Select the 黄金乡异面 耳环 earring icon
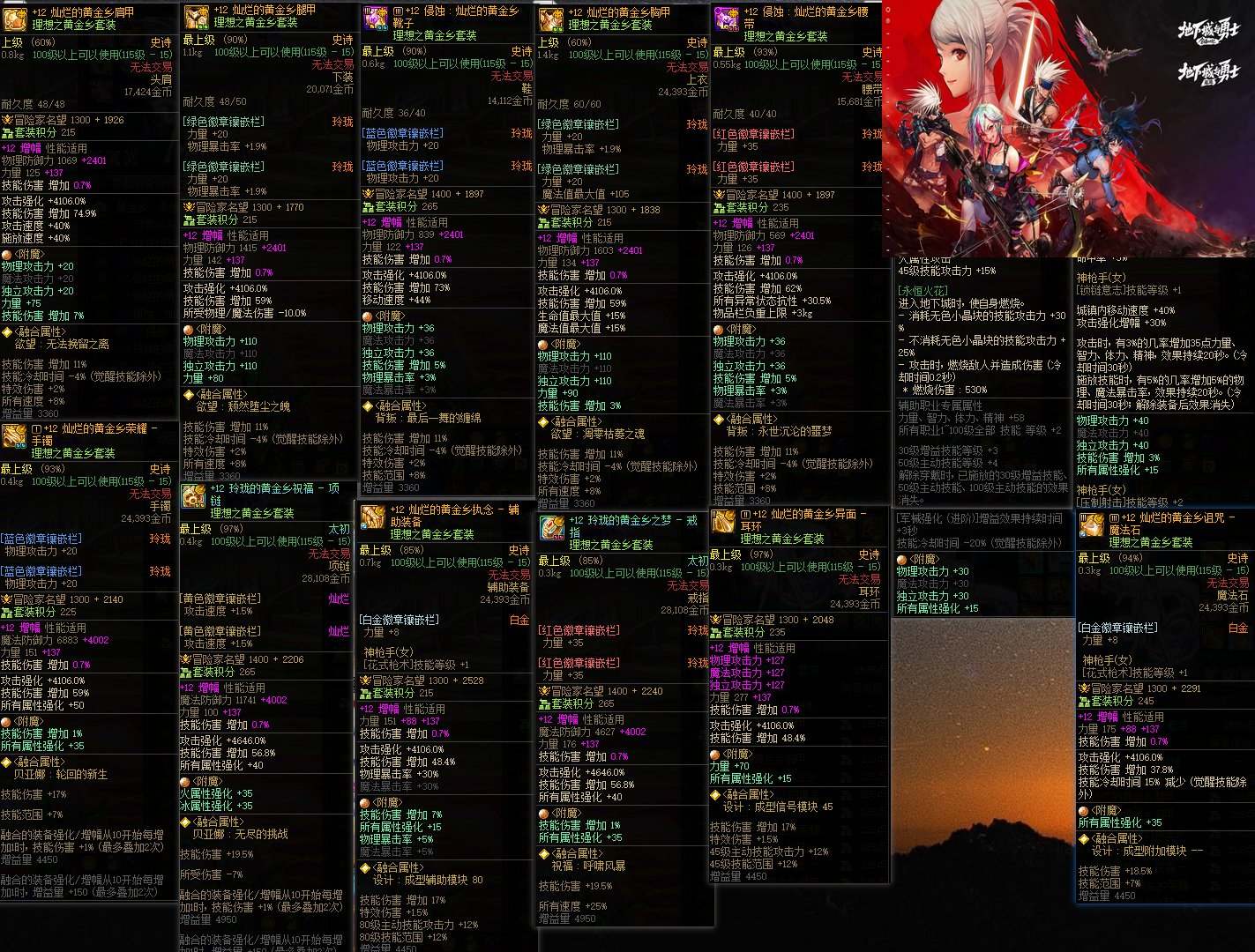Image resolution: width=1255 pixels, height=952 pixels. point(723,521)
